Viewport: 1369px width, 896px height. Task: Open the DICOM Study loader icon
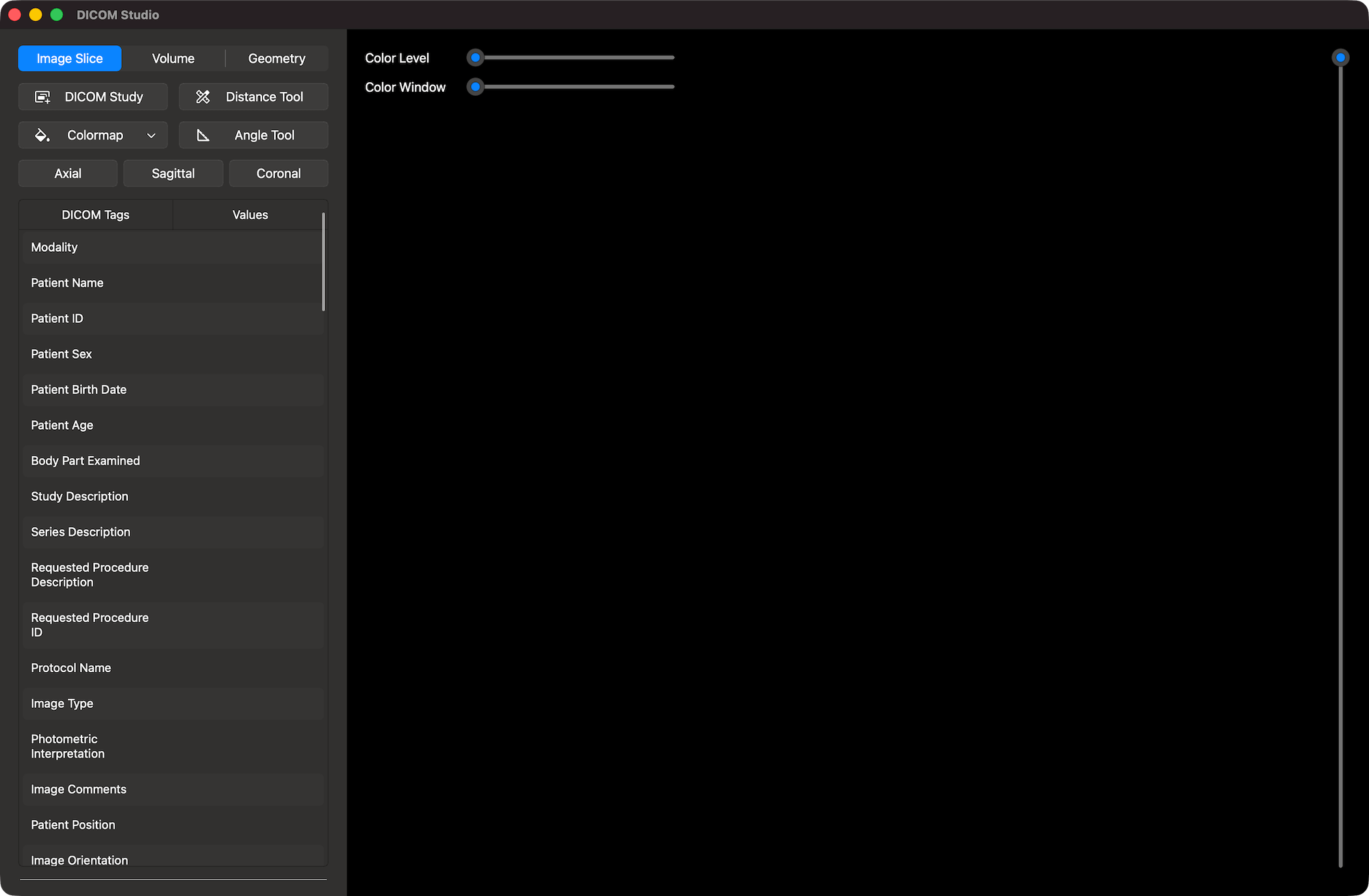(x=42, y=97)
